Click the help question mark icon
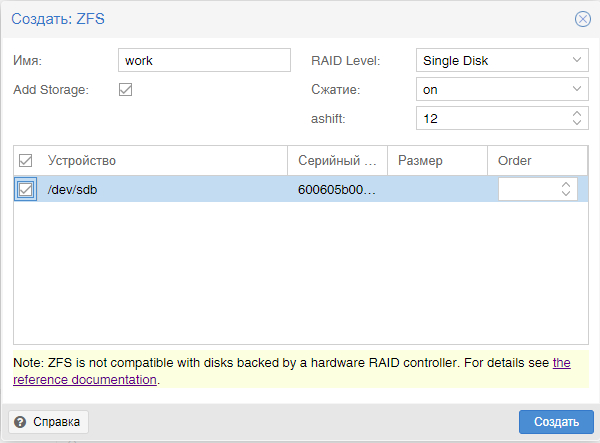 (x=20, y=422)
